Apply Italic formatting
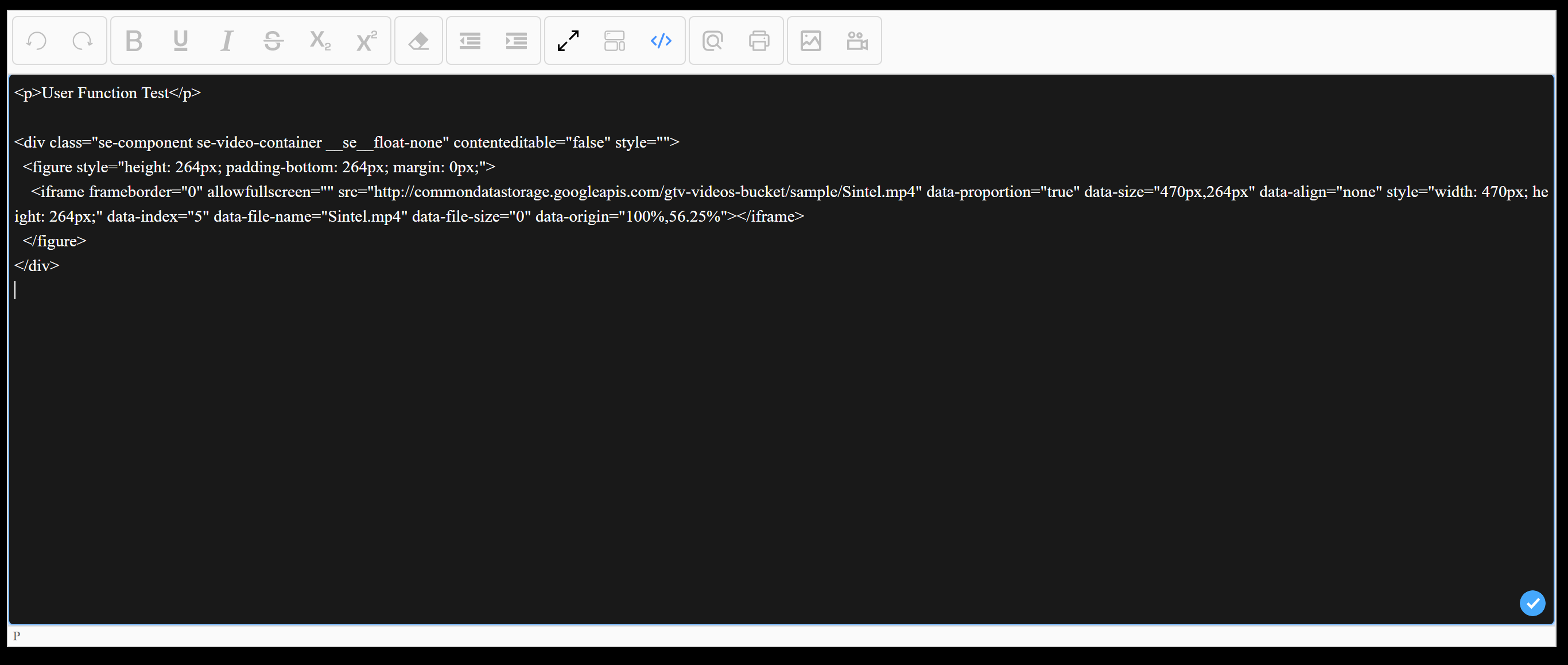Viewport: 1568px width, 665px height. click(x=227, y=40)
